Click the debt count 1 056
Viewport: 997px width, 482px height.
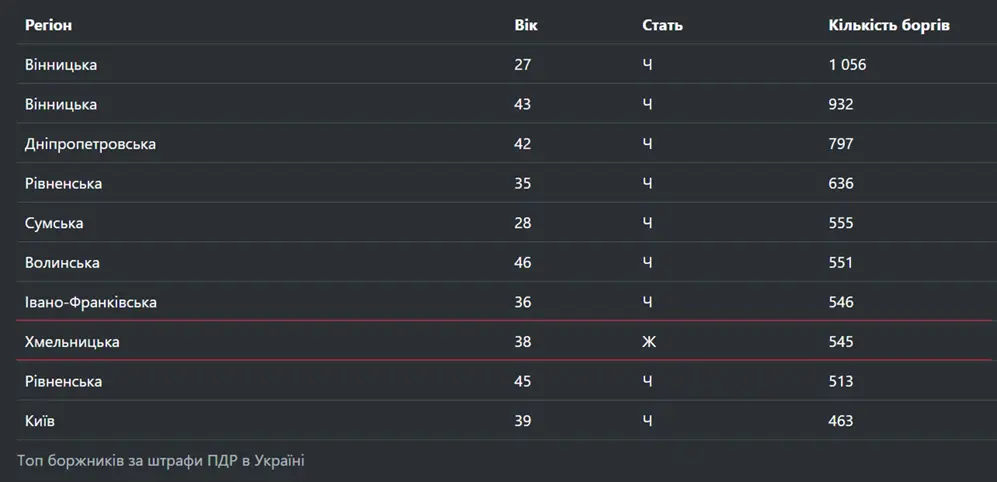847,65
